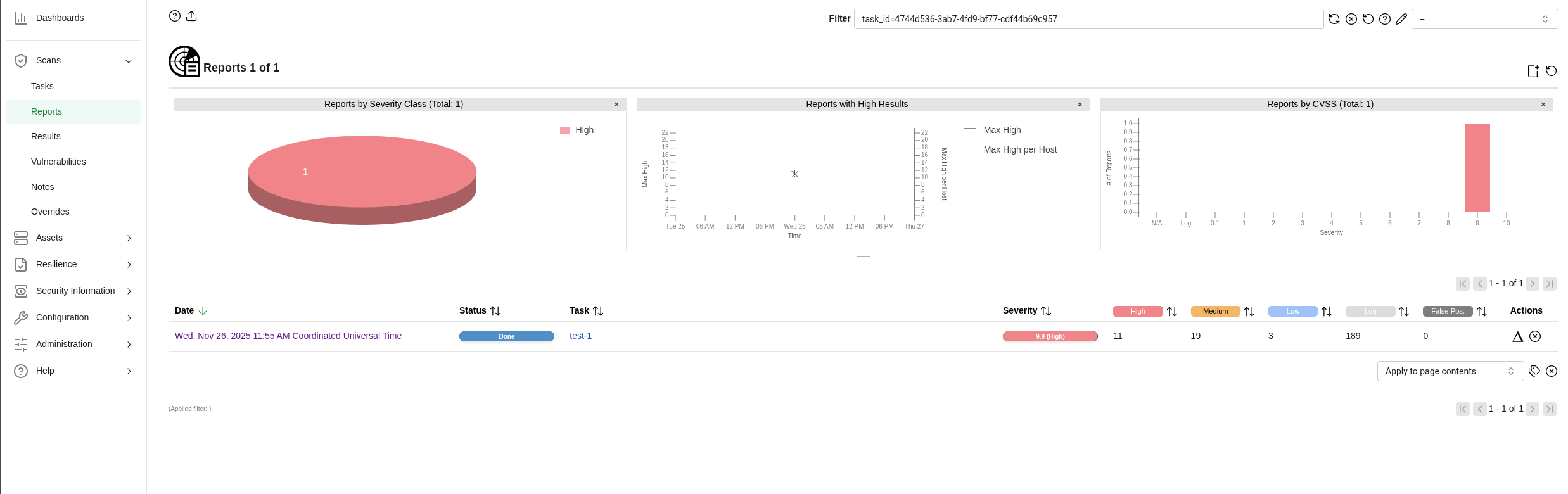Go to Vulnerabilities page
Screen dimensions: 1568x494
point(58,161)
